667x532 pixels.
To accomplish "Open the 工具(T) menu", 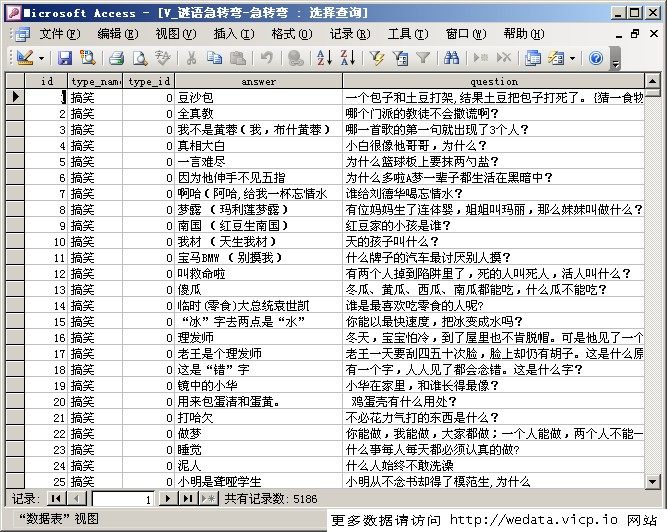I will [x=408, y=34].
